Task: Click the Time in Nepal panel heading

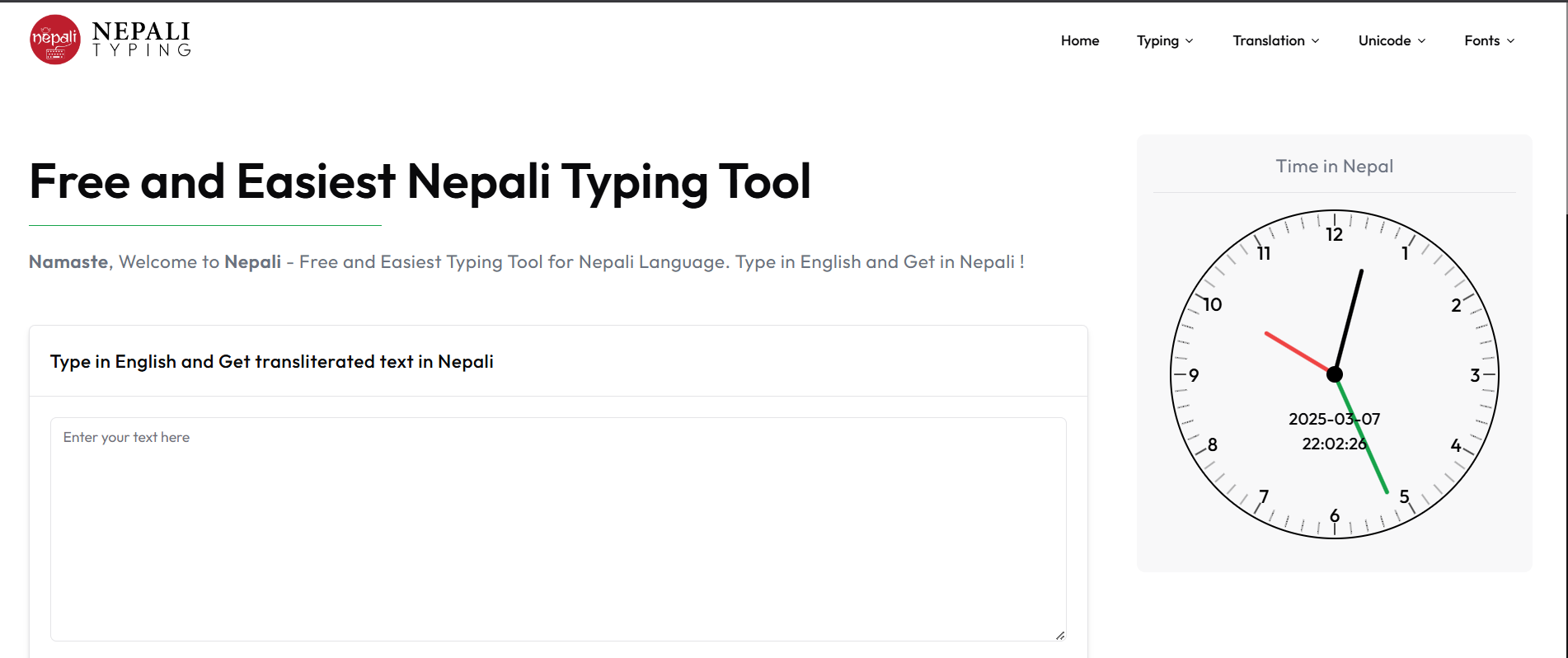Action: point(1334,165)
